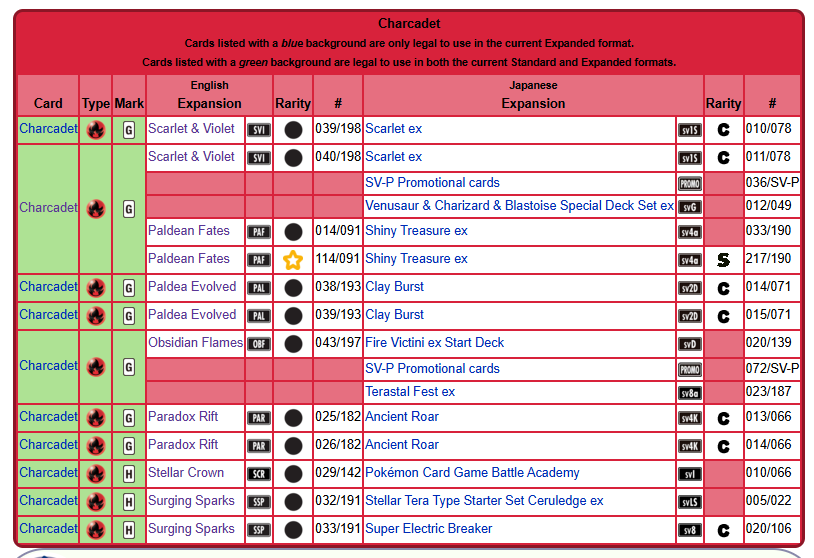Click the svD symbol for Fire Victini ex Start Deck
This screenshot has height=558, width=814.
pyautogui.click(x=689, y=344)
